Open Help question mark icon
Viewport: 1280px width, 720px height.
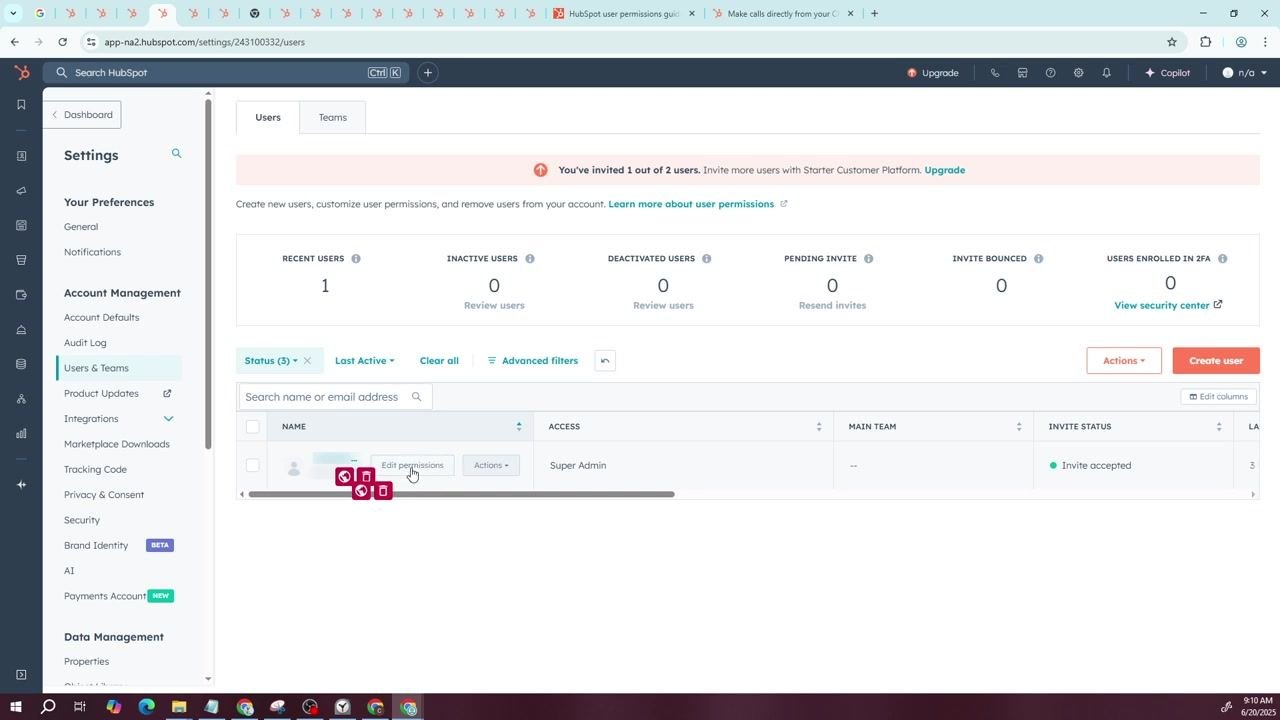click(x=1050, y=73)
